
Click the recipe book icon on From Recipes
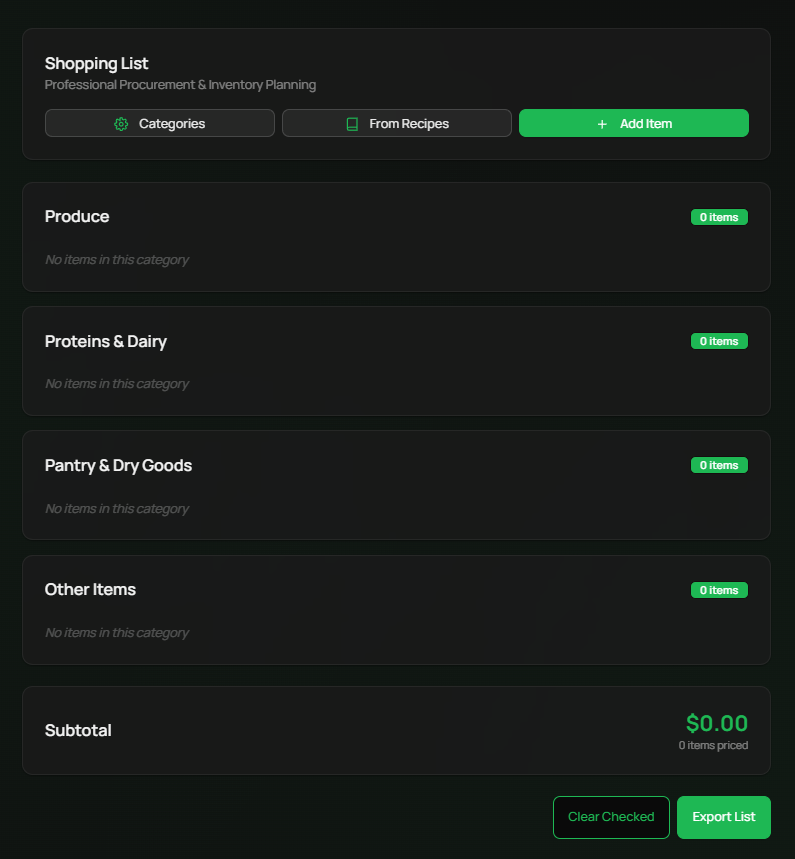coord(352,123)
